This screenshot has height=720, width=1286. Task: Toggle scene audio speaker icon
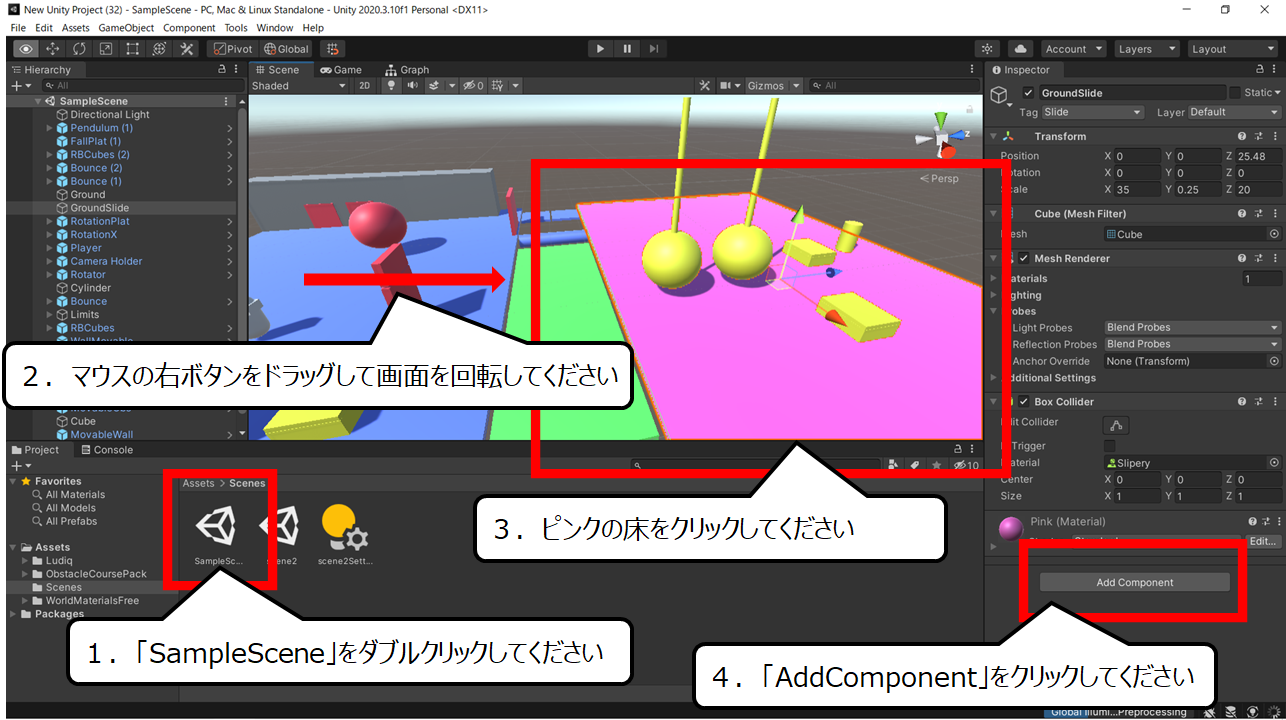point(413,86)
